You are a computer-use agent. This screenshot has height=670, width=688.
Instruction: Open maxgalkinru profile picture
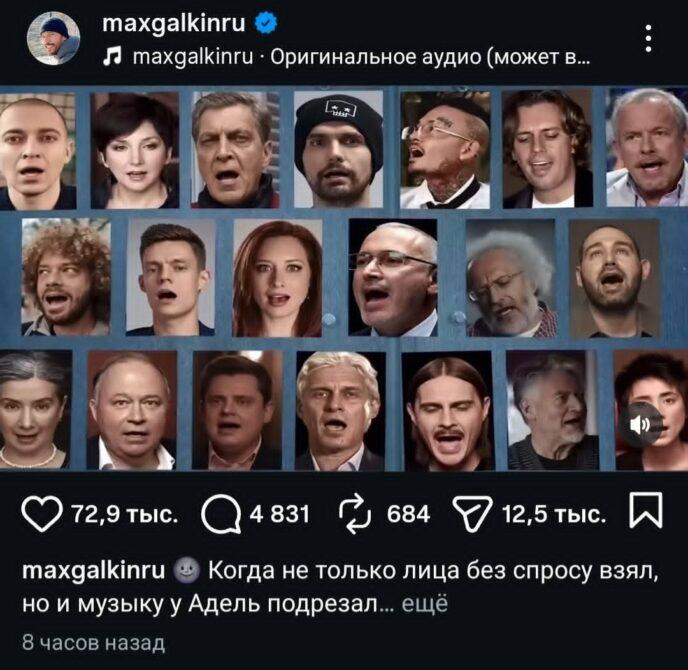point(53,38)
